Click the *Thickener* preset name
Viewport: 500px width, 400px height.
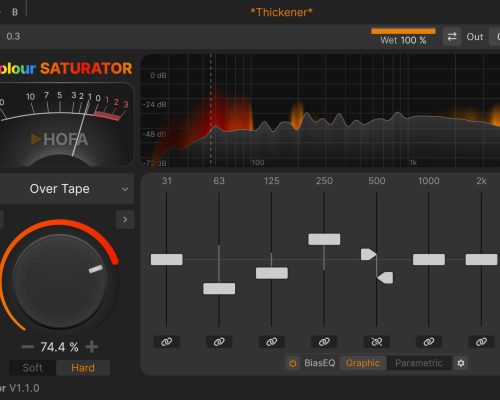(281, 12)
